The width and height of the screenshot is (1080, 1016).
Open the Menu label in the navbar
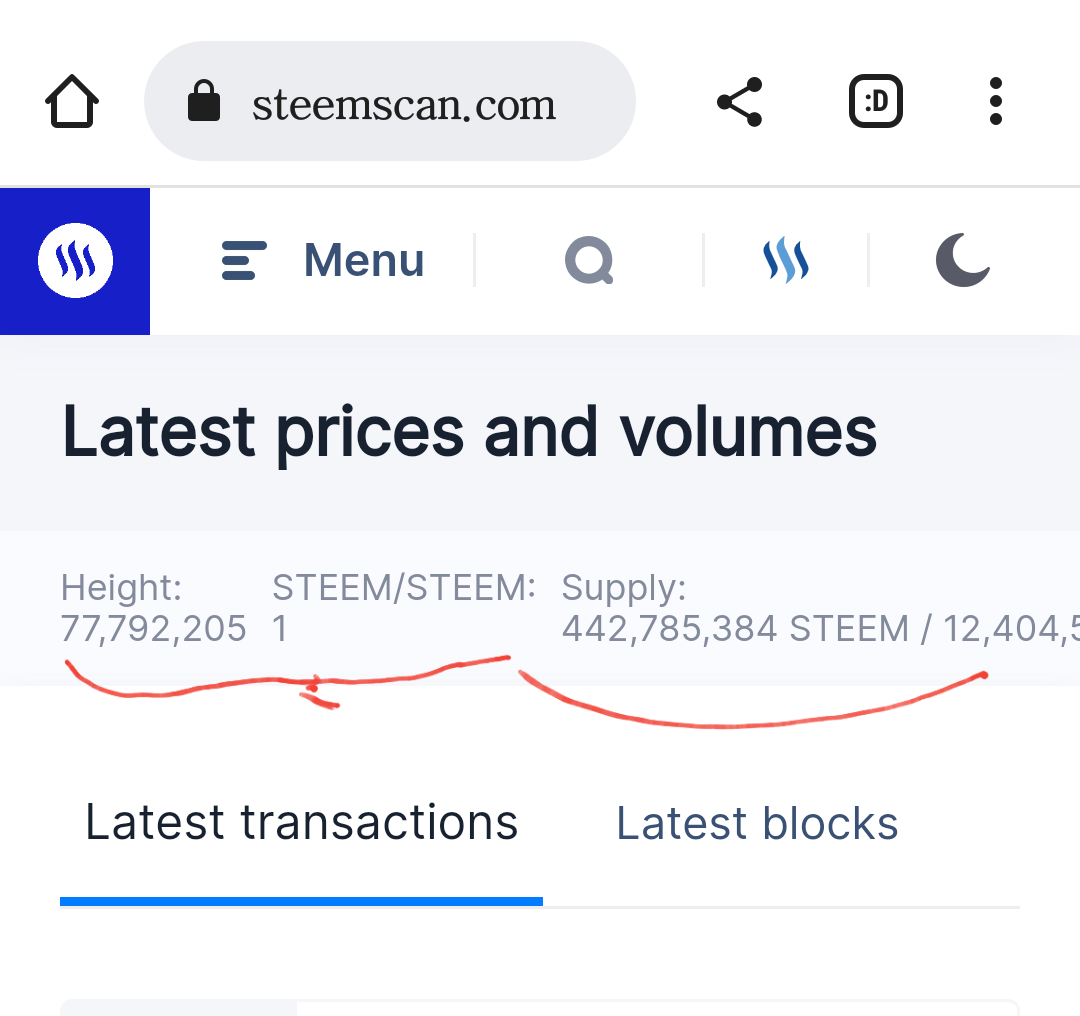(364, 261)
